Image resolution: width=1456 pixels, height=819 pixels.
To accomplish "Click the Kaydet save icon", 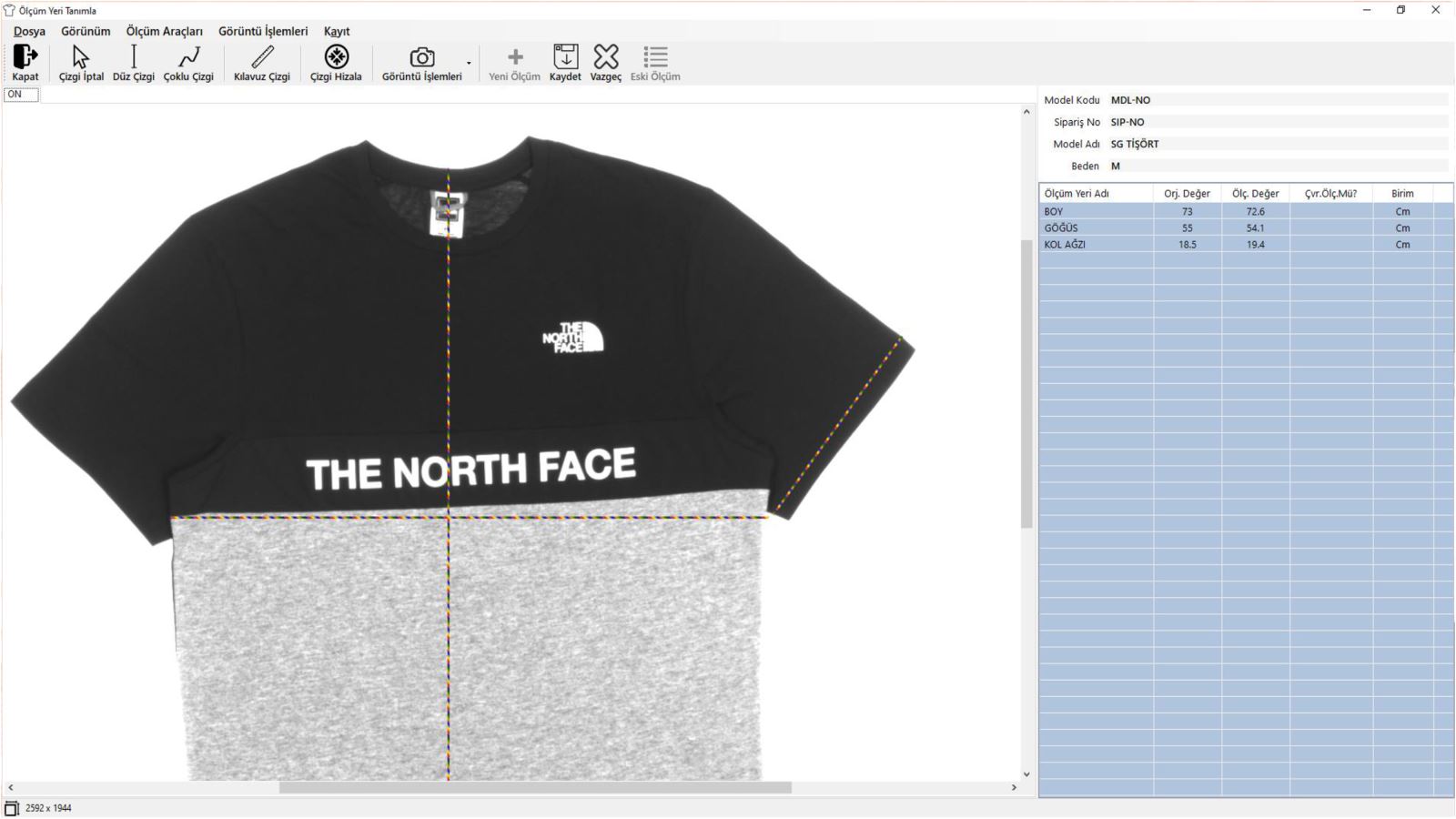I will (565, 57).
